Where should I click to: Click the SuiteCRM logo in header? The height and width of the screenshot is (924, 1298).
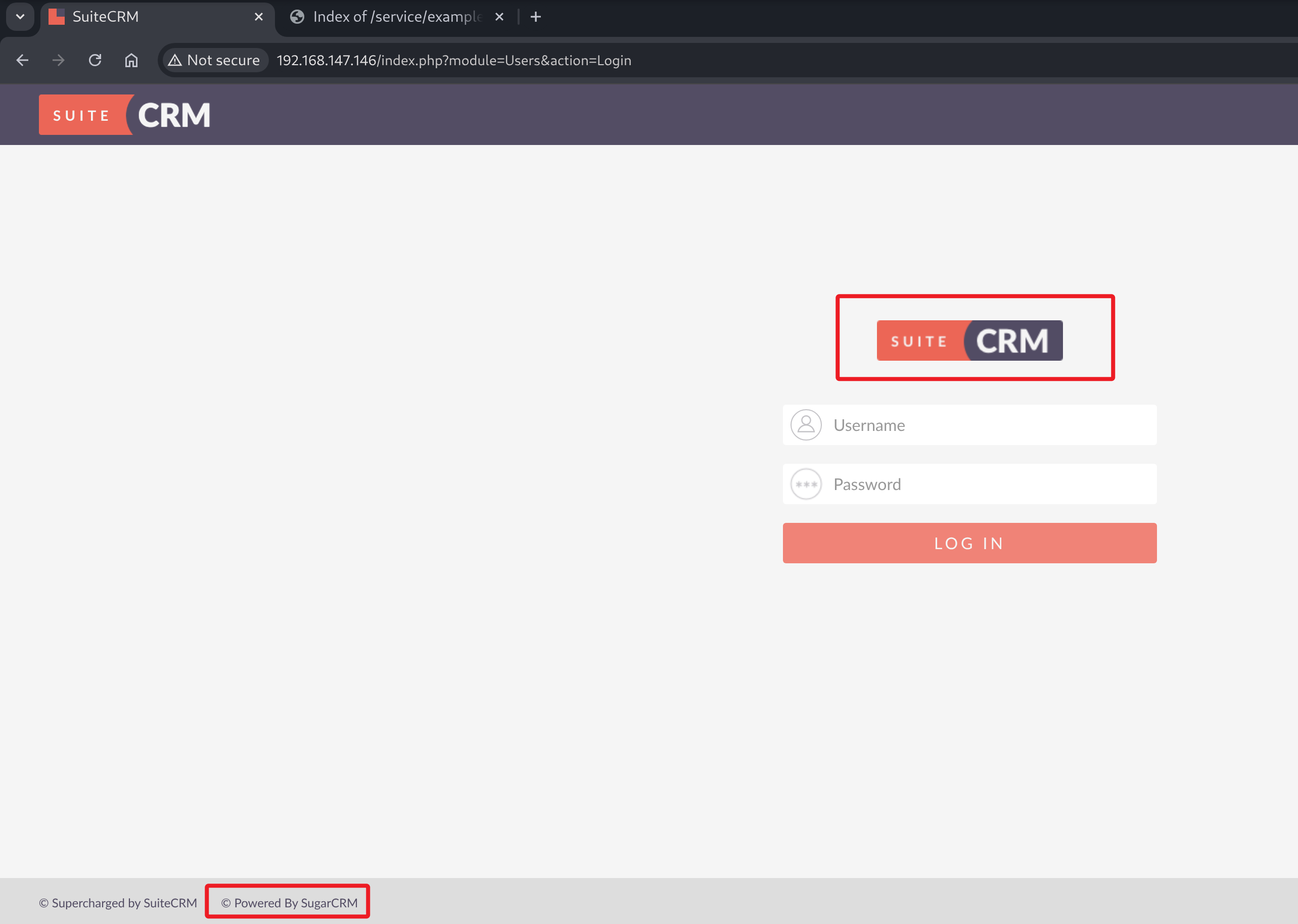[x=125, y=115]
